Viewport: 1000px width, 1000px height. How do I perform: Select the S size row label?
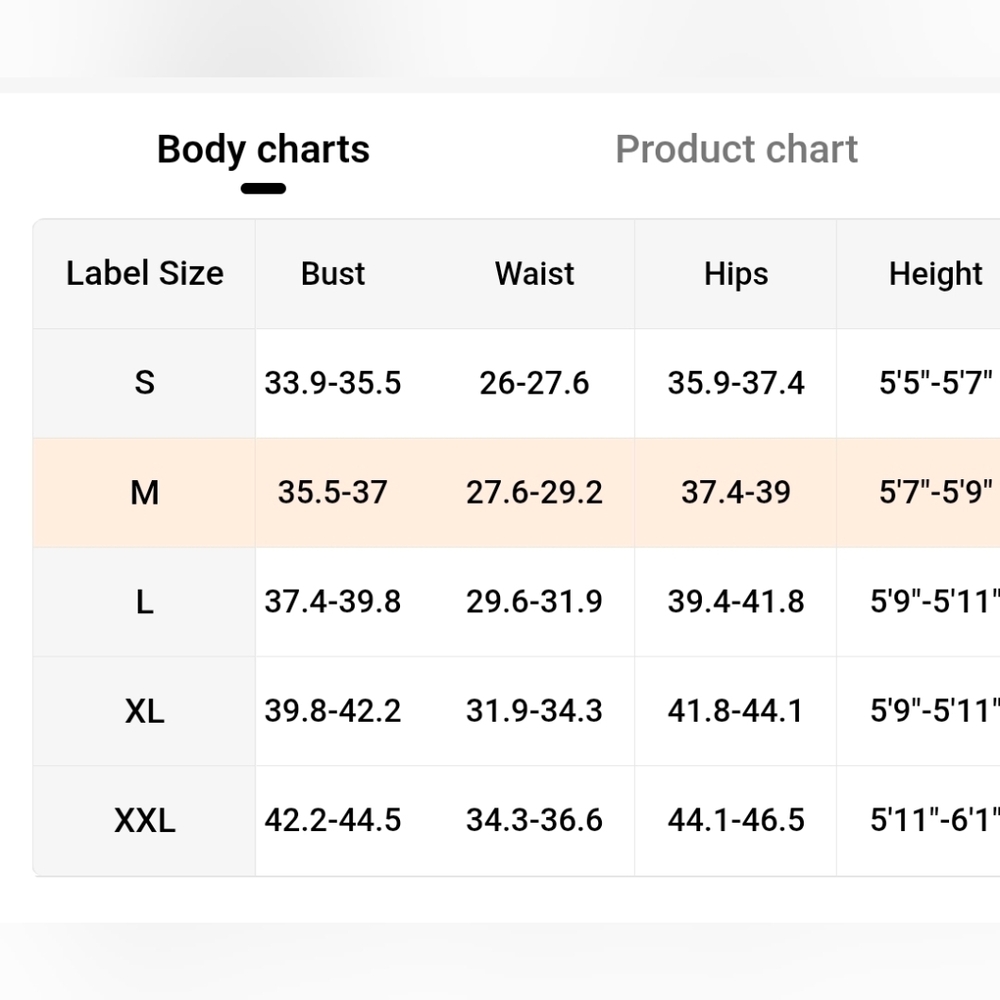tap(144, 383)
